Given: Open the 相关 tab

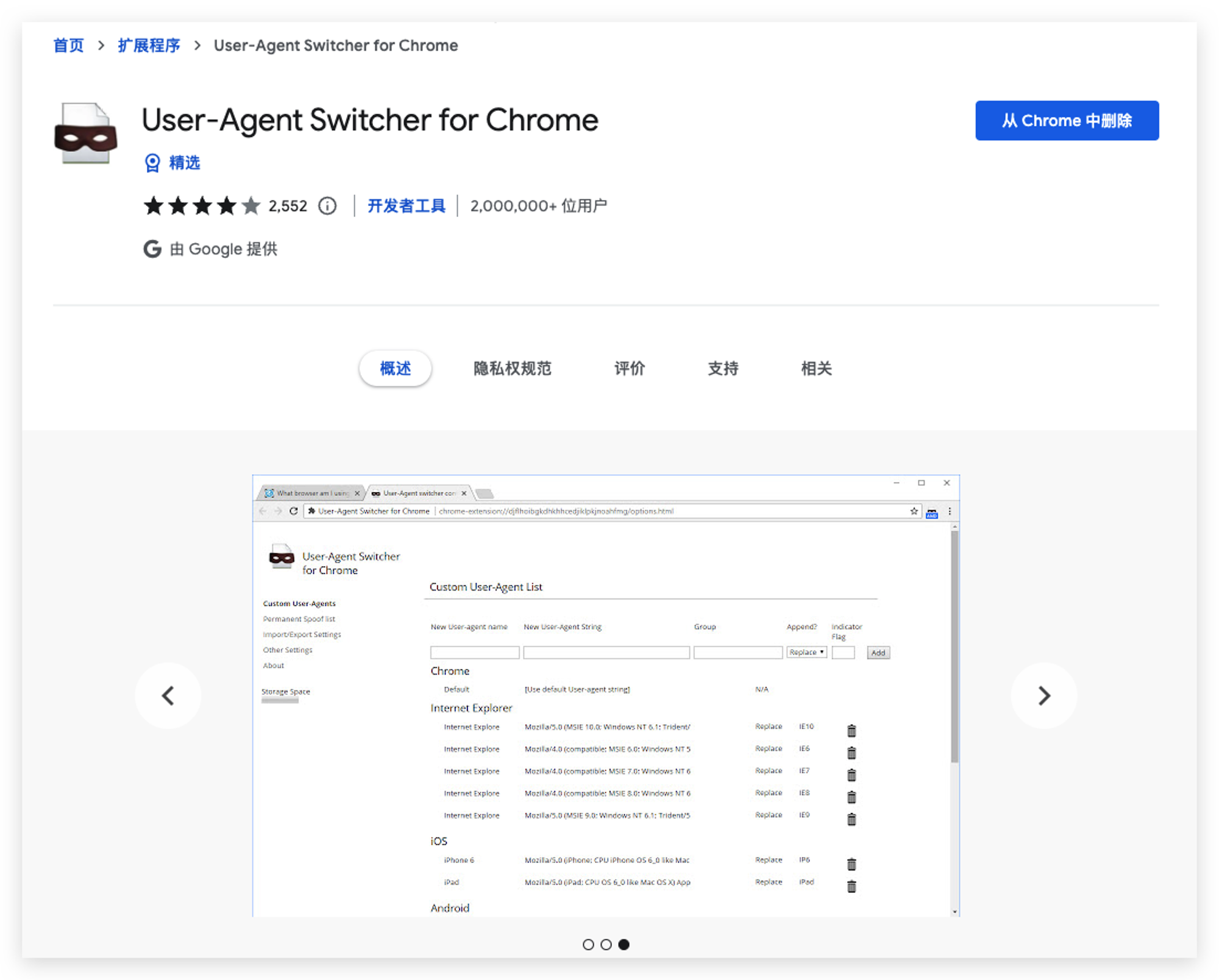Looking at the screenshot, I should [x=816, y=368].
